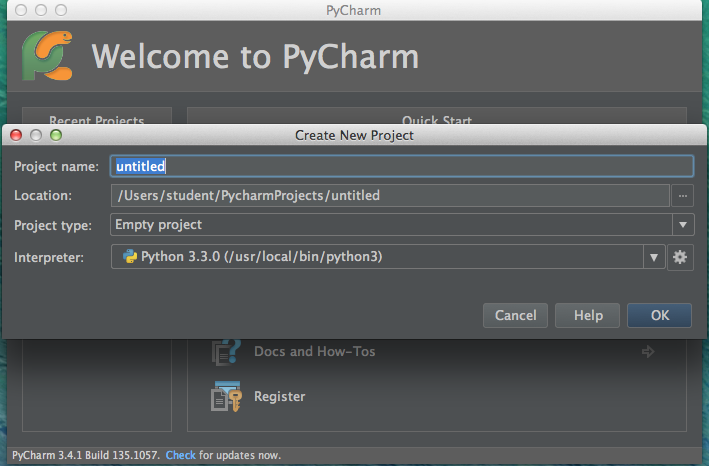The height and width of the screenshot is (466, 709).
Task: Focus the Project name field
Action: pyautogui.click(x=402, y=166)
